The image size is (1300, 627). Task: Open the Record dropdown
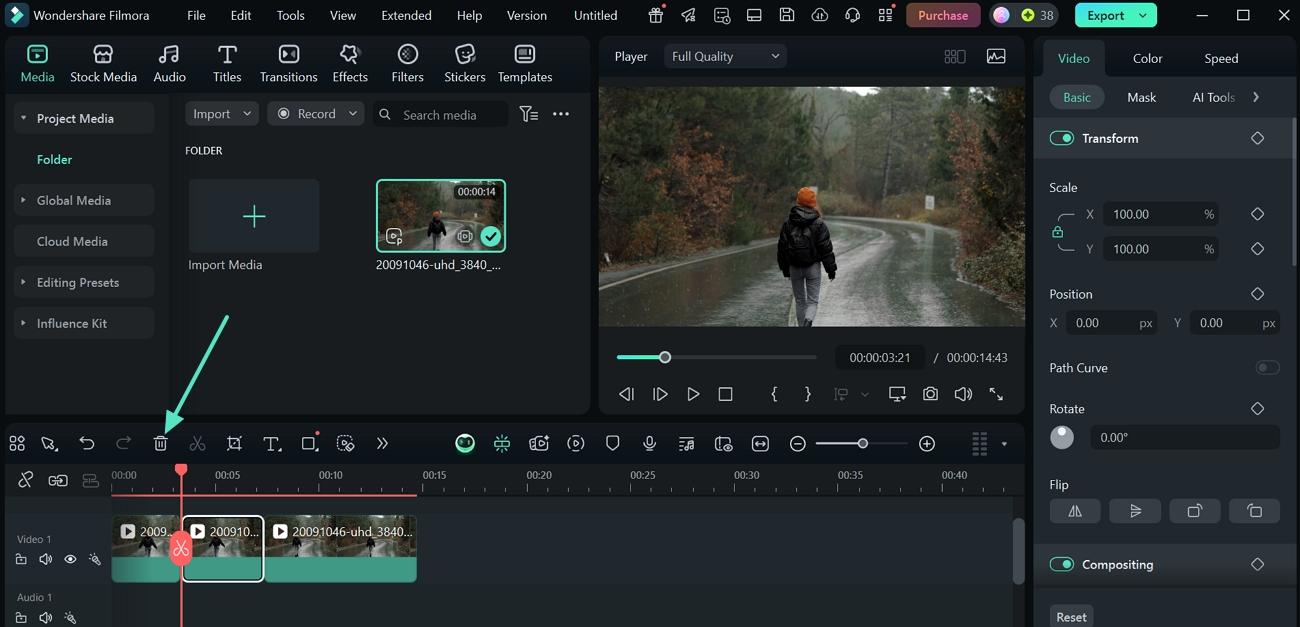316,114
